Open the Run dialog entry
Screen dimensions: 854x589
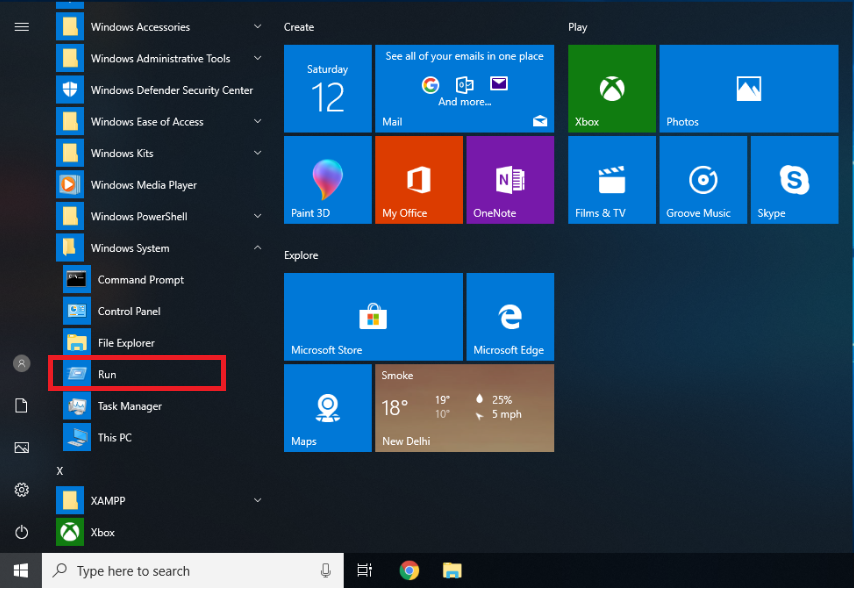(x=159, y=374)
